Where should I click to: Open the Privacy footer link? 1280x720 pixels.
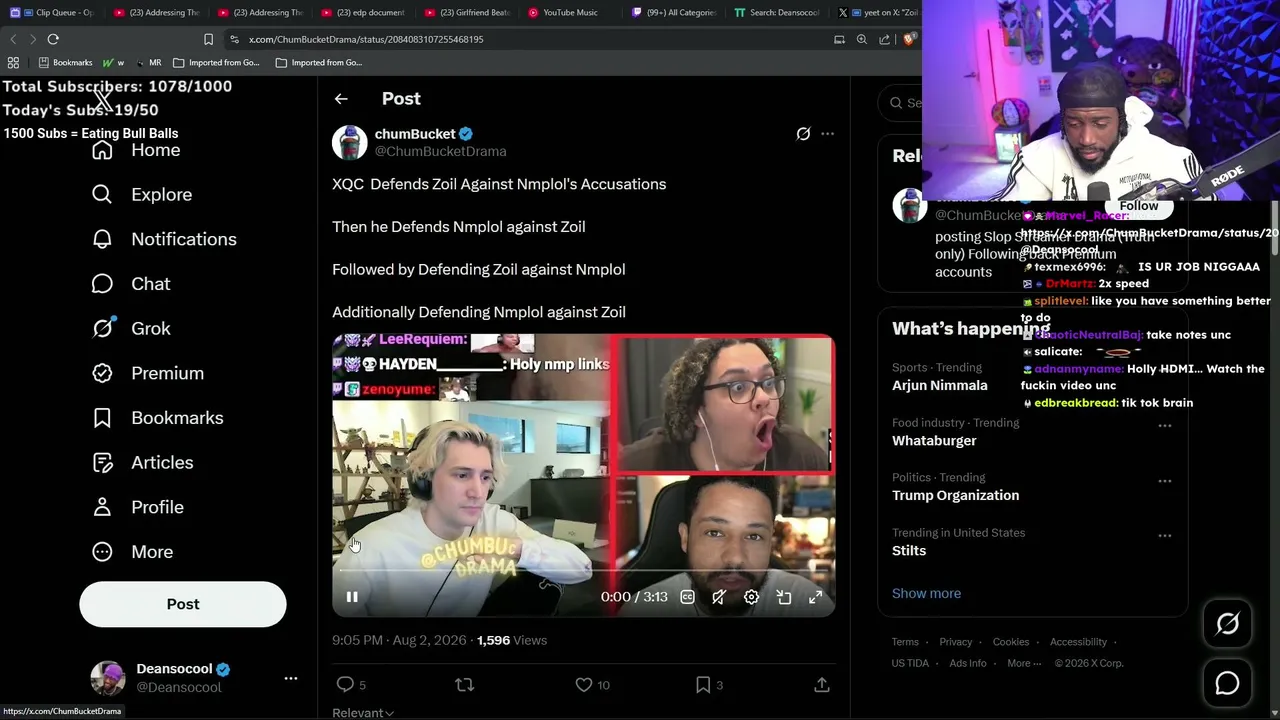click(956, 642)
